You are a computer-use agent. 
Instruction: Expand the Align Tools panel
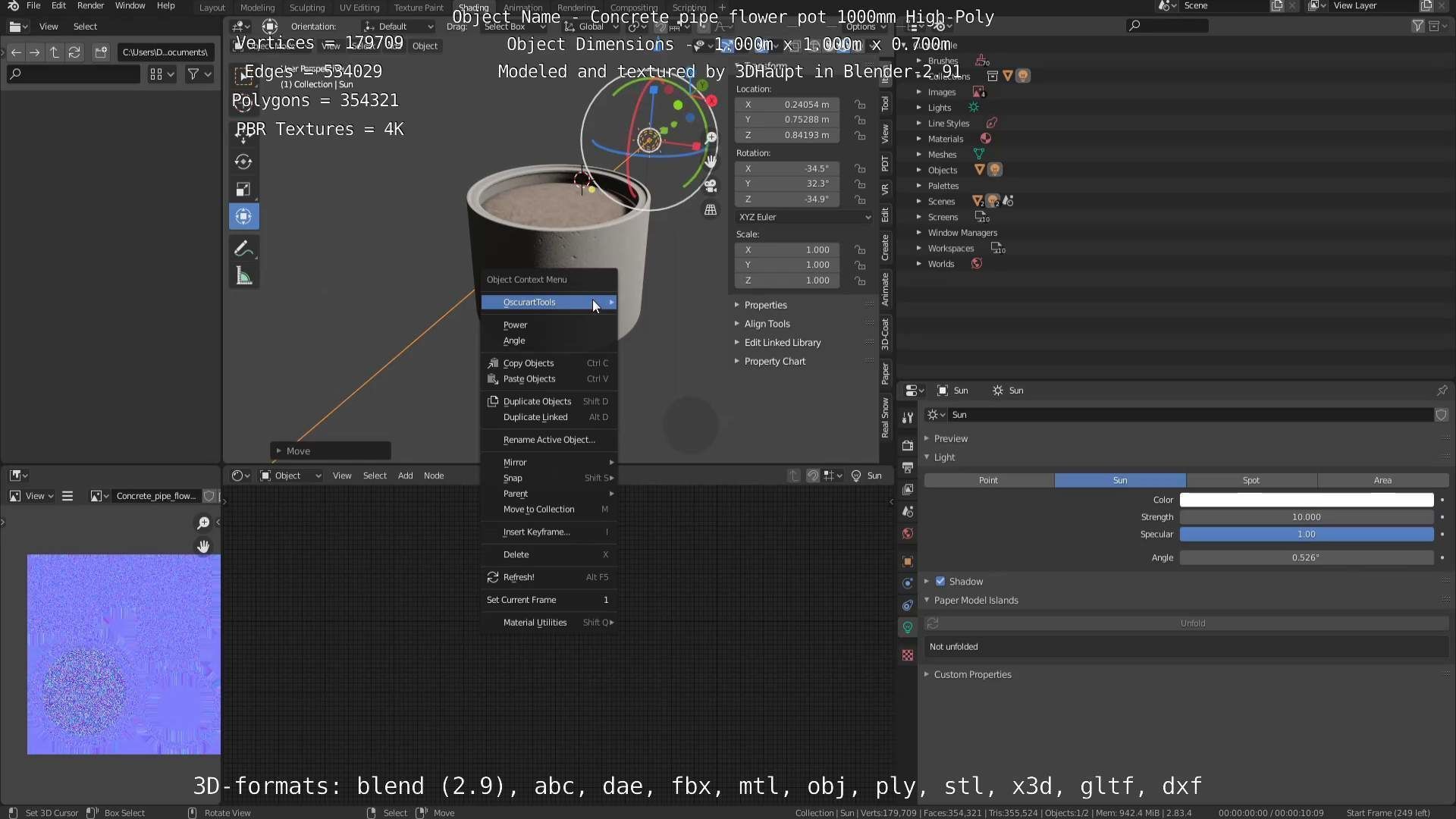coord(767,324)
